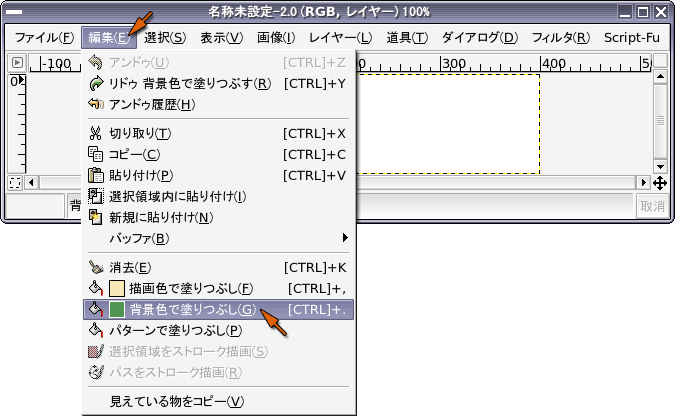675x416 pixels.
Task: Open the レイヤー menu in menu bar
Action: tap(340, 38)
